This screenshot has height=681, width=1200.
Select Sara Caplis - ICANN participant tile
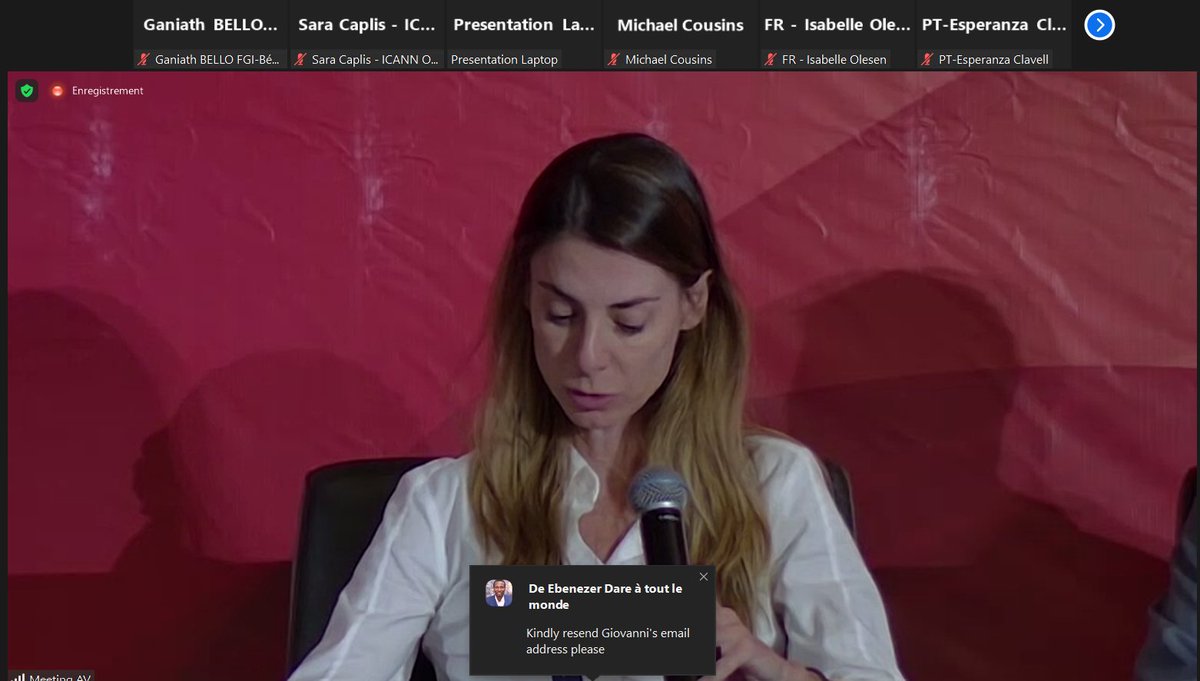click(x=367, y=35)
